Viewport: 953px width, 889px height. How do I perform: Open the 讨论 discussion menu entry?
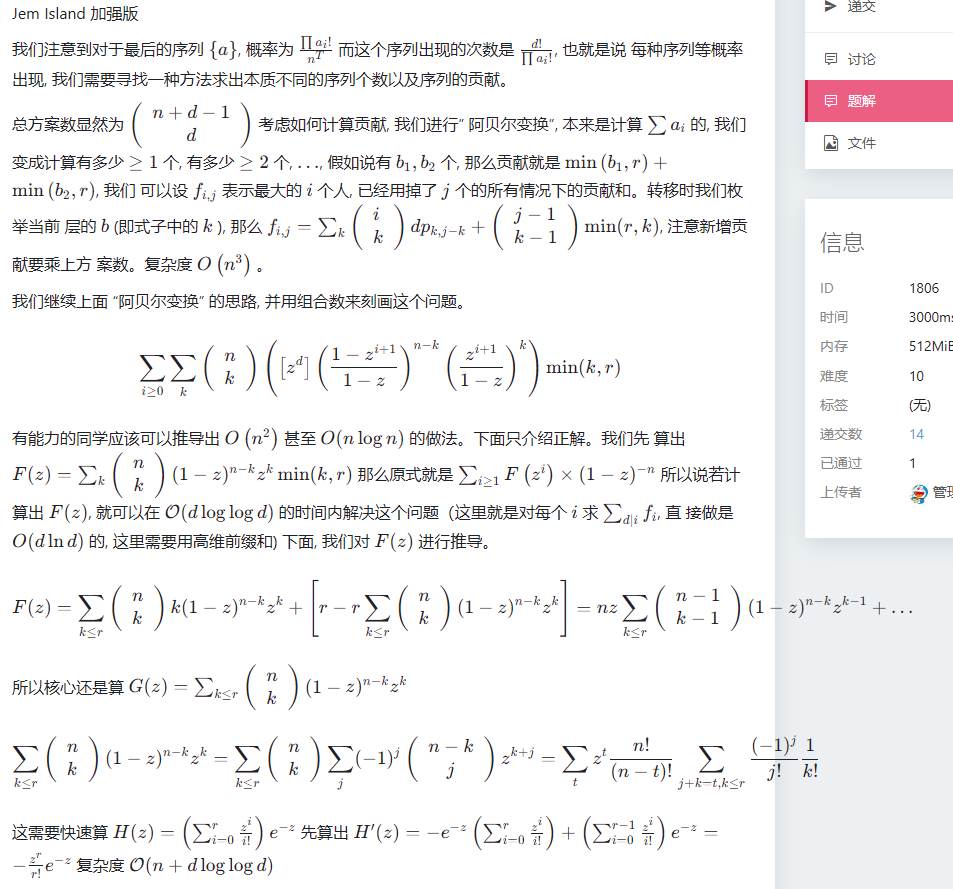[879, 59]
